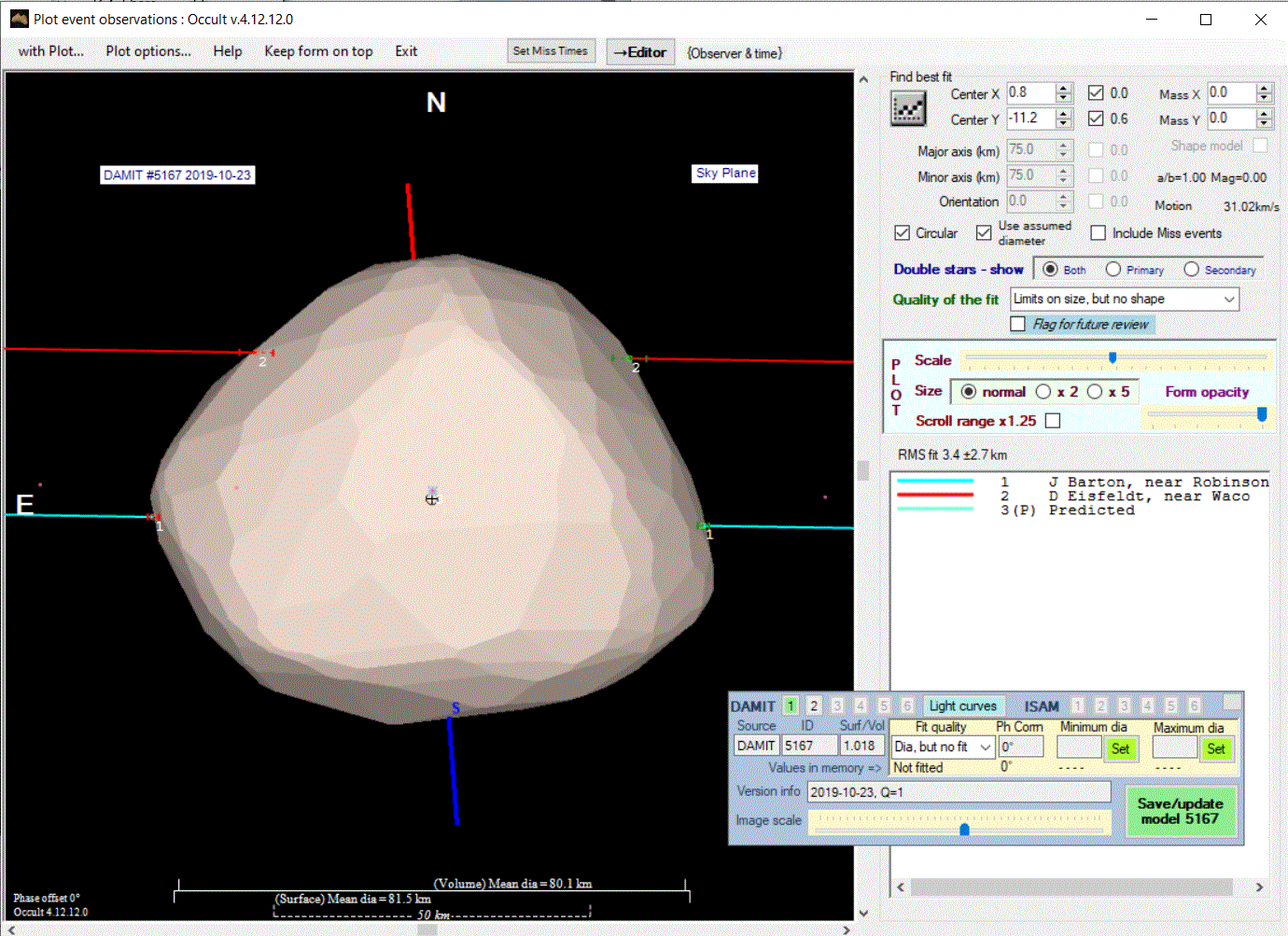Viewport: 1288px width, 936px height.
Task: Uncheck the Circular checkbox
Action: click(x=903, y=233)
